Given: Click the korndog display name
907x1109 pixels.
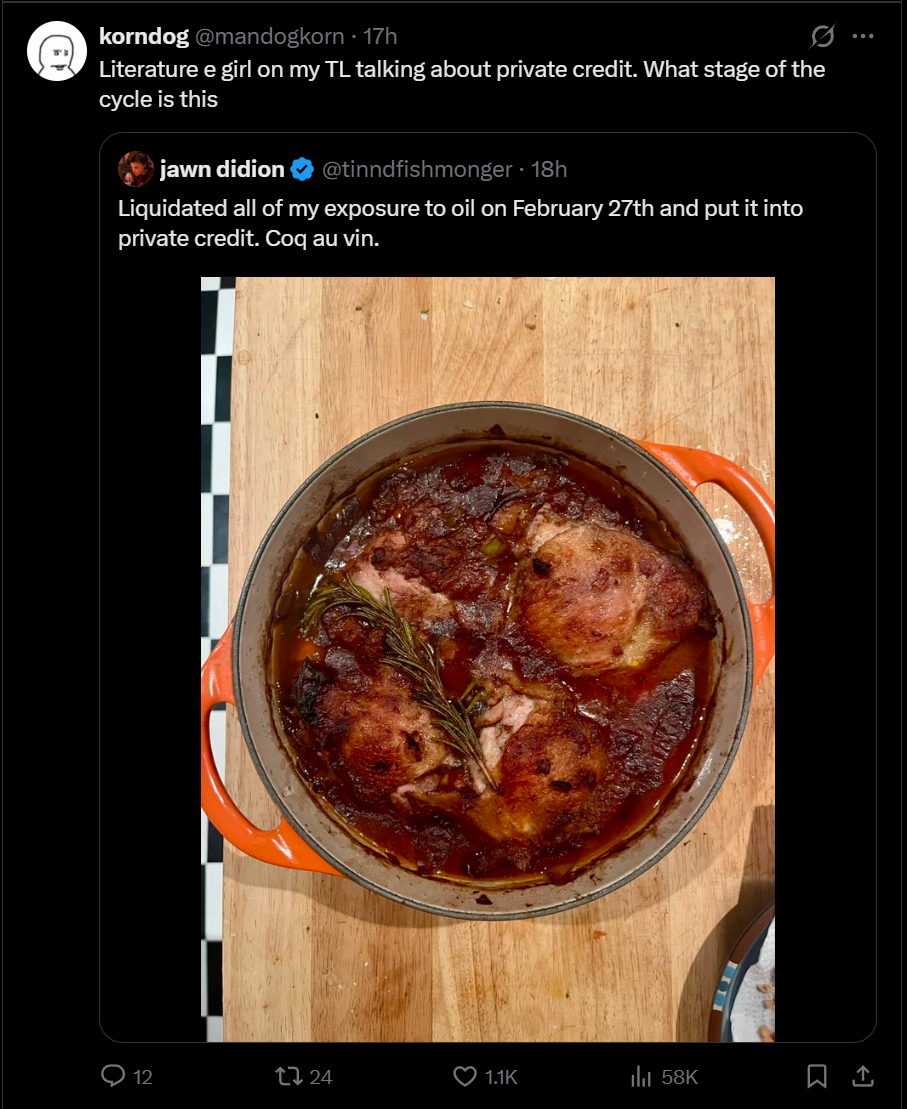Looking at the screenshot, I should 143,37.
